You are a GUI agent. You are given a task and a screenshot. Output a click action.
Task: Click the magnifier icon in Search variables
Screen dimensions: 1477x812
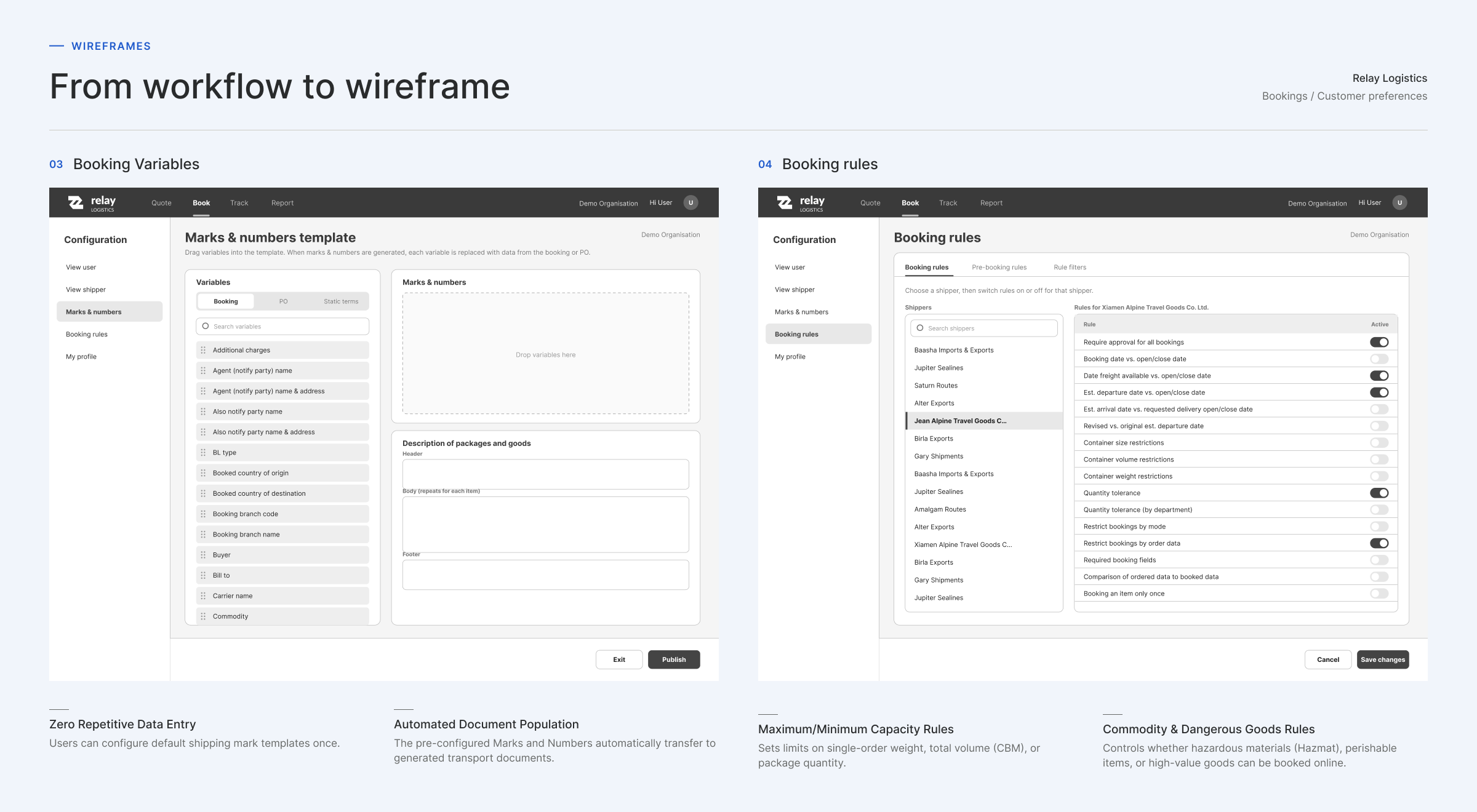point(206,326)
